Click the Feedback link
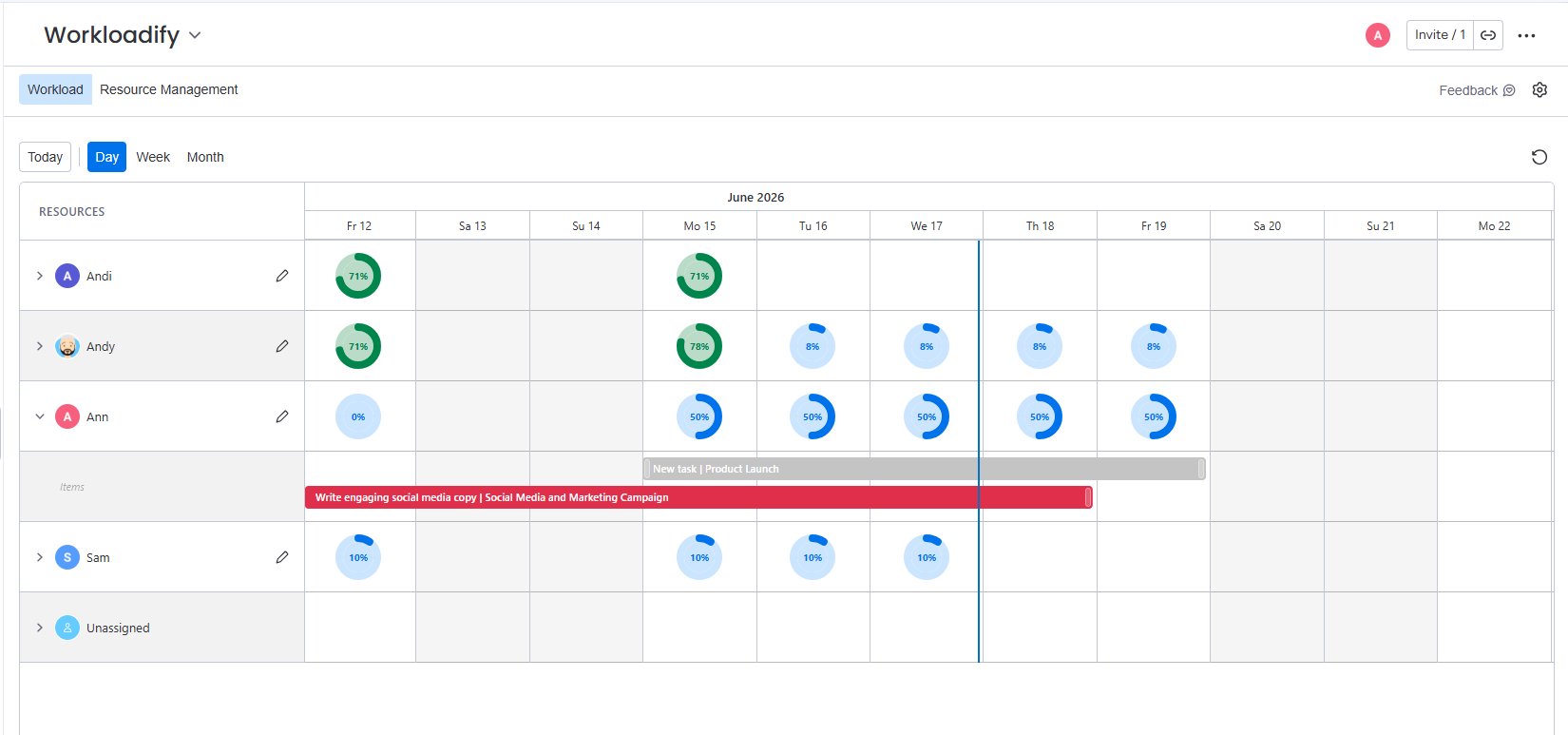This screenshot has height=735, width=1568. click(x=1477, y=90)
